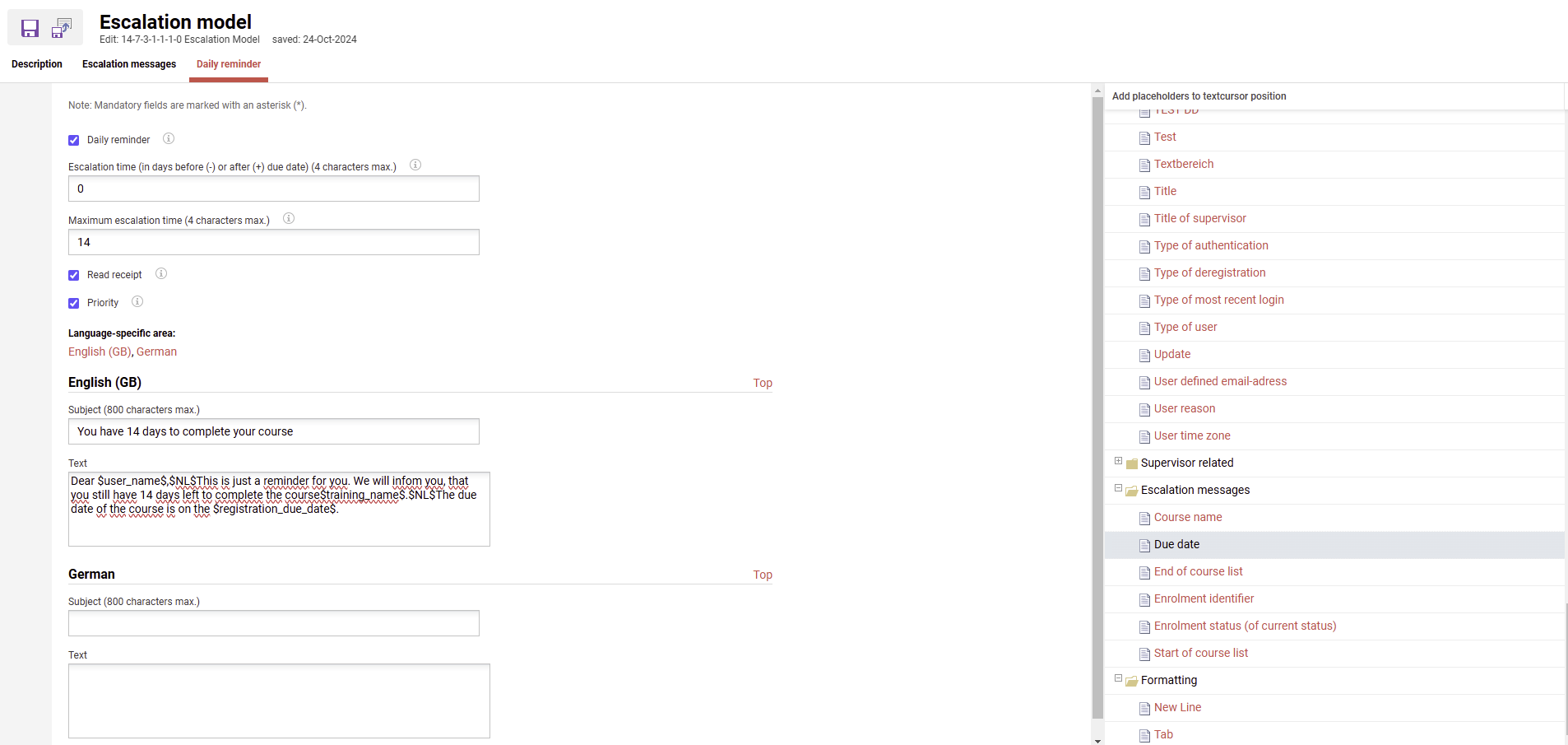
Task: Click document icon of New Line placeholder
Action: [x=1144, y=708]
